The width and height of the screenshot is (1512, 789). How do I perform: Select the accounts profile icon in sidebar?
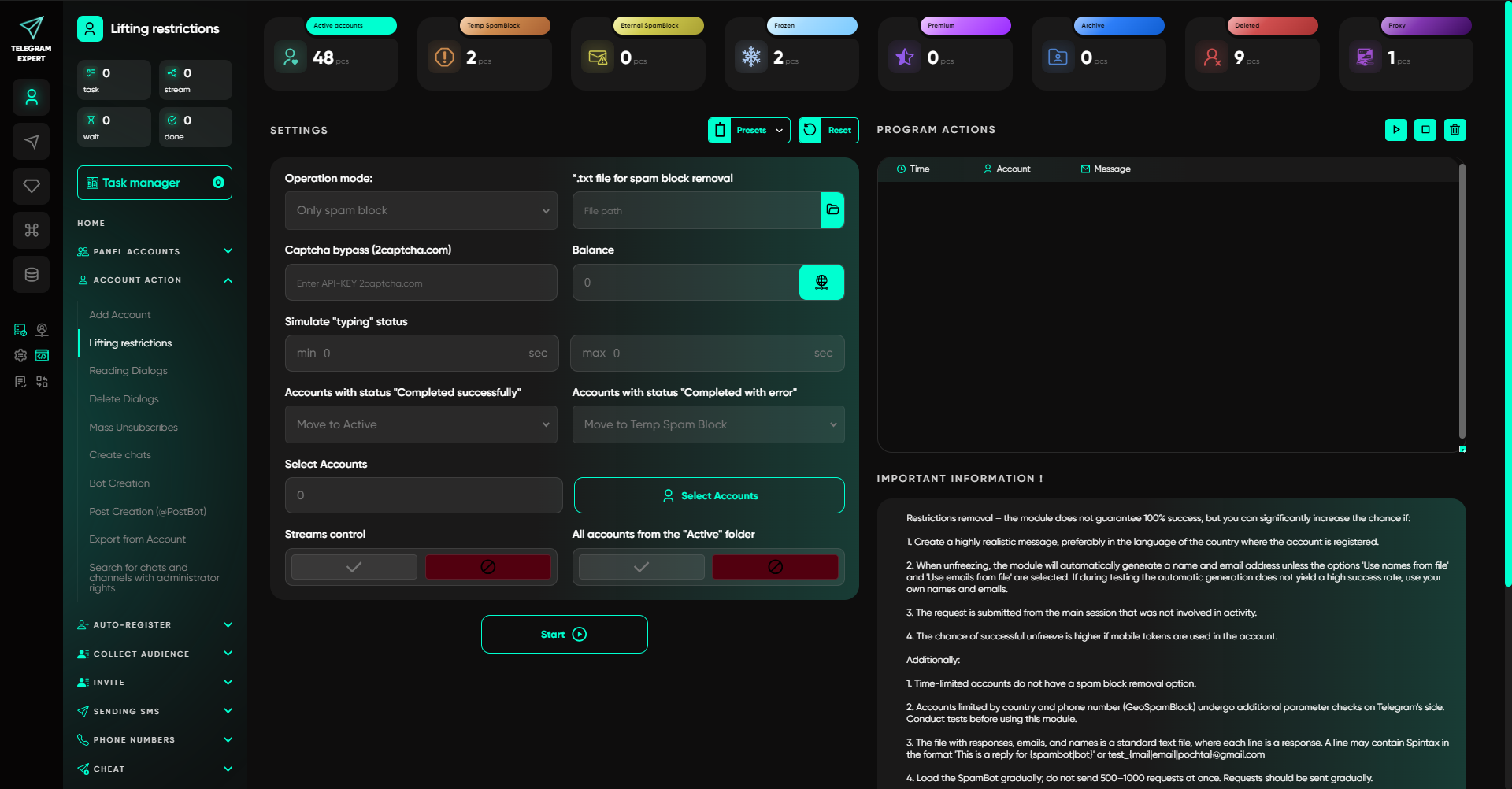31,97
